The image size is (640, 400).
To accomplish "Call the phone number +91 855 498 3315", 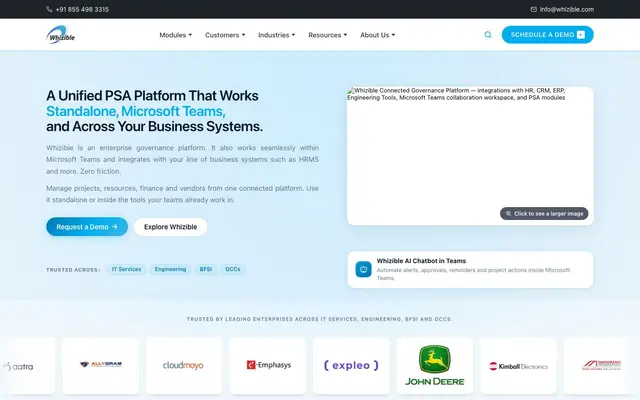I will pyautogui.click(x=82, y=9).
